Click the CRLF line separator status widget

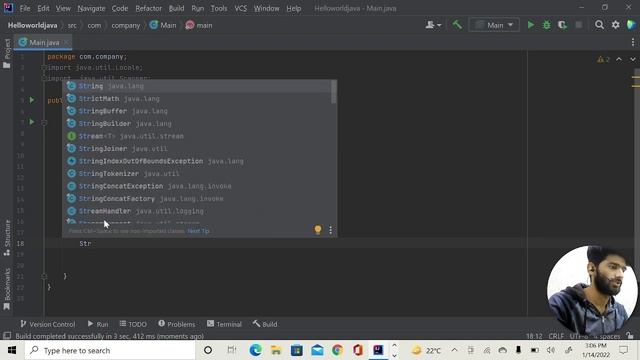pyautogui.click(x=556, y=336)
